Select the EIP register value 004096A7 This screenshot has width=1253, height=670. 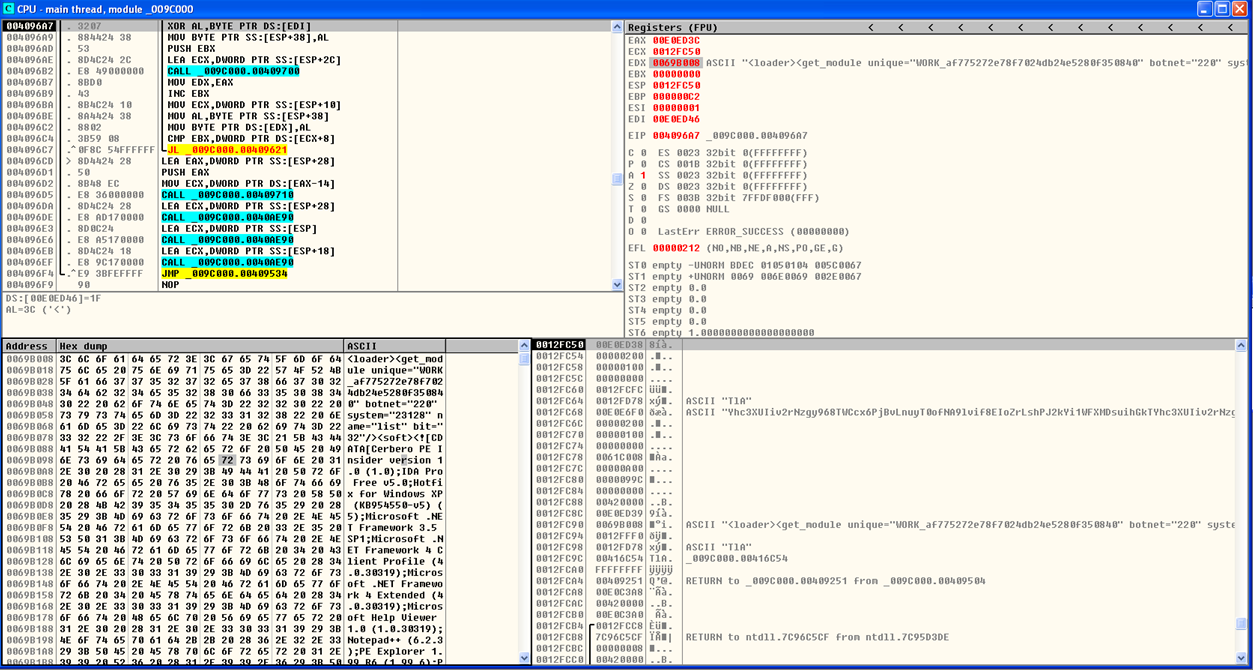point(676,134)
